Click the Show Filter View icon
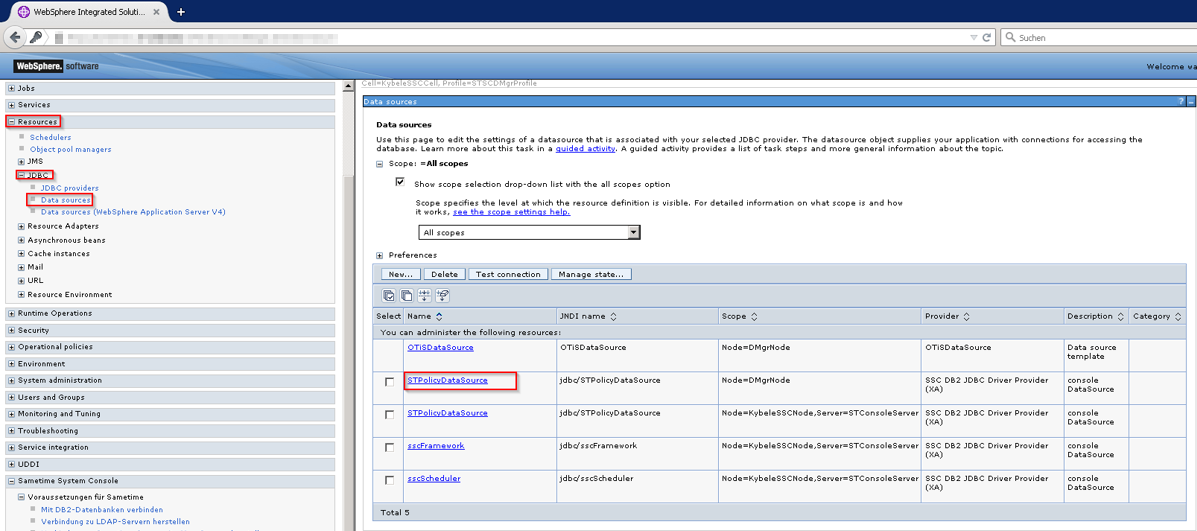This screenshot has height=531, width=1197. (425, 296)
